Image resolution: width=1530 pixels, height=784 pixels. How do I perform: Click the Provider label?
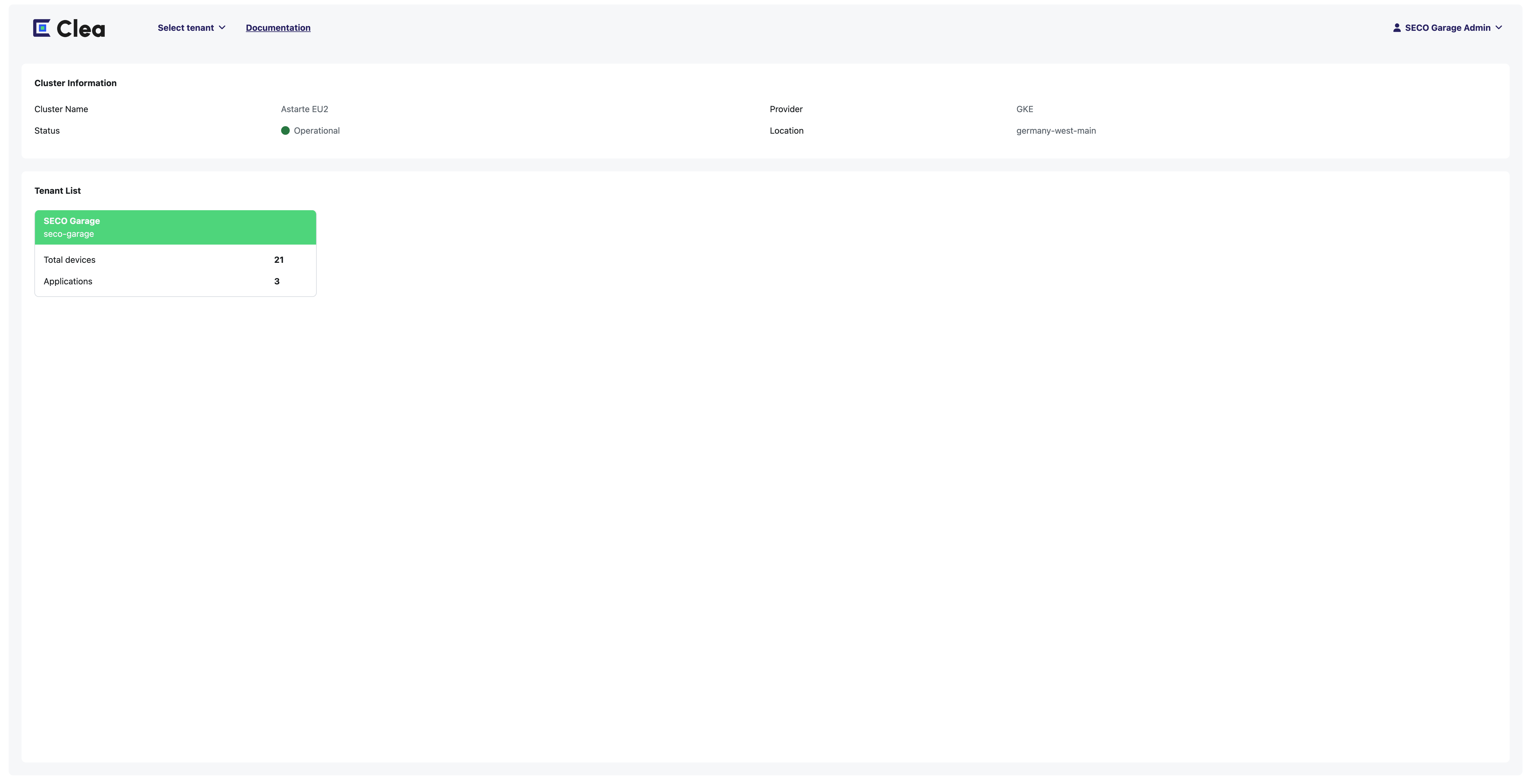(x=786, y=109)
